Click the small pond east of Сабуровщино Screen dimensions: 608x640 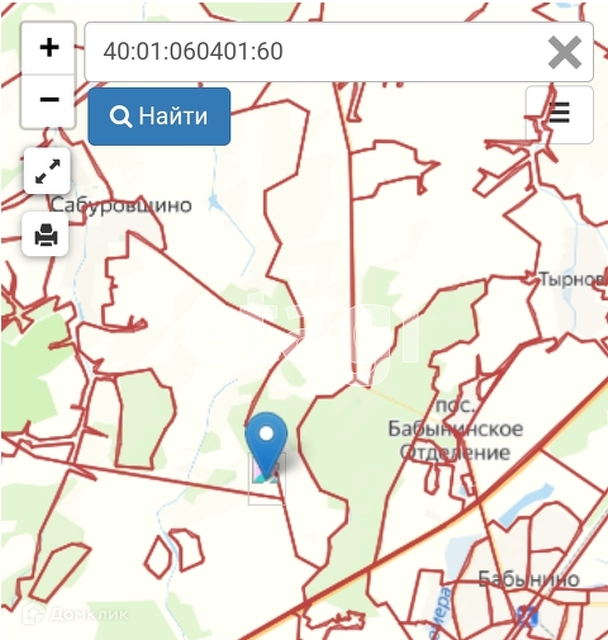tap(214, 201)
